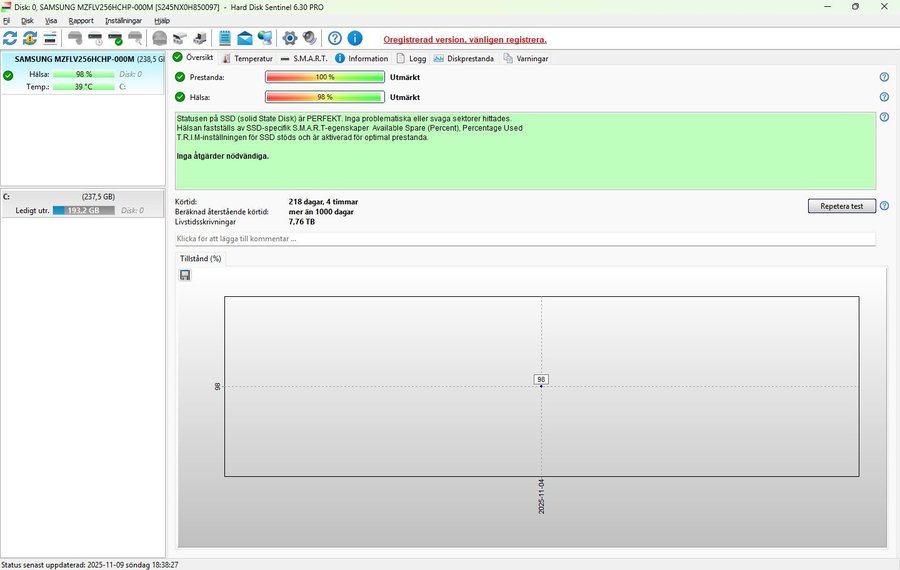Click the floppy disk save graph icon
The height and width of the screenshot is (570, 900).
click(x=185, y=275)
